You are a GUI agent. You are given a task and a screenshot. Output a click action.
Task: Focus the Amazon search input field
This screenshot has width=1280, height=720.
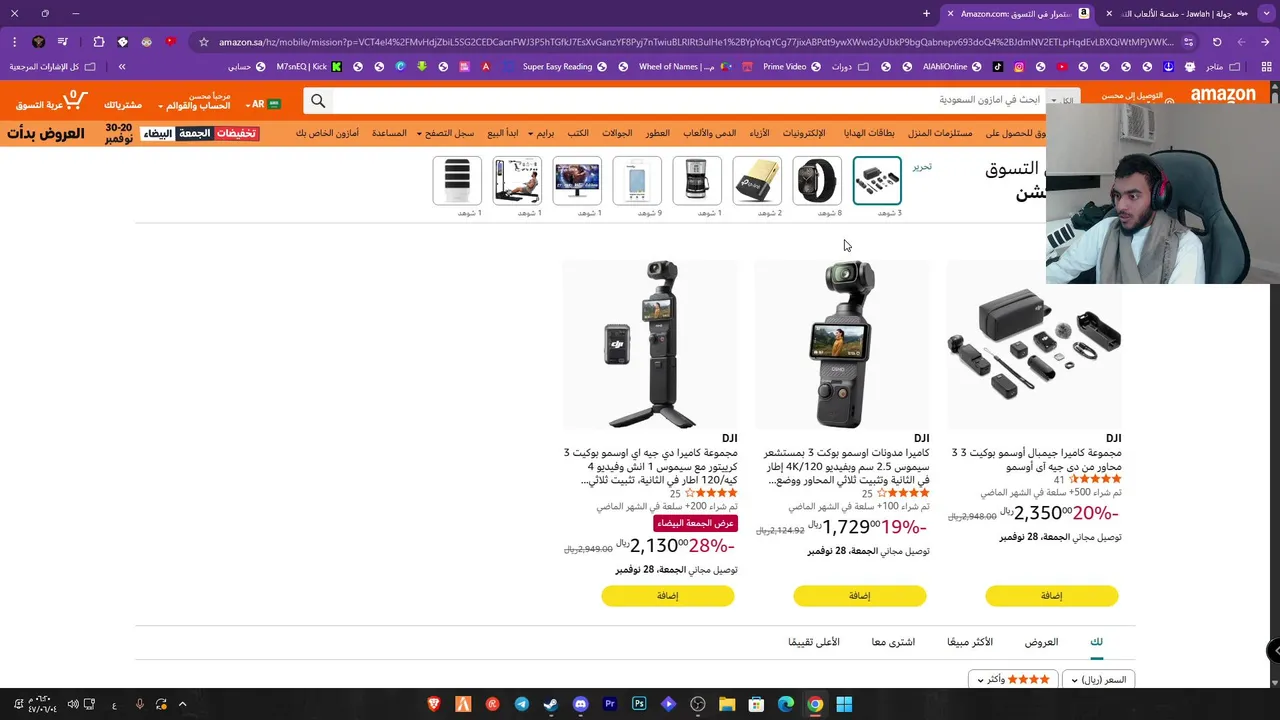coord(690,101)
